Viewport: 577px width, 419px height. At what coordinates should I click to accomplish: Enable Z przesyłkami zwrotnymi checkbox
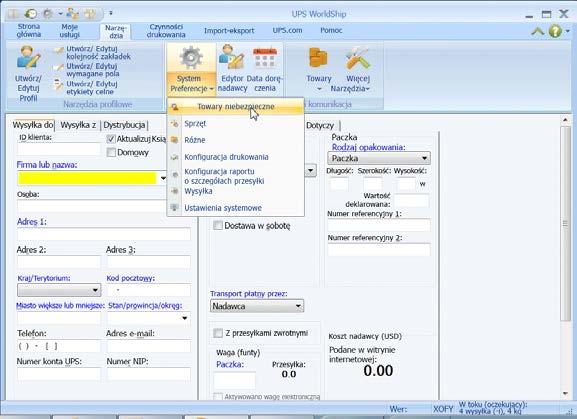pos(218,333)
